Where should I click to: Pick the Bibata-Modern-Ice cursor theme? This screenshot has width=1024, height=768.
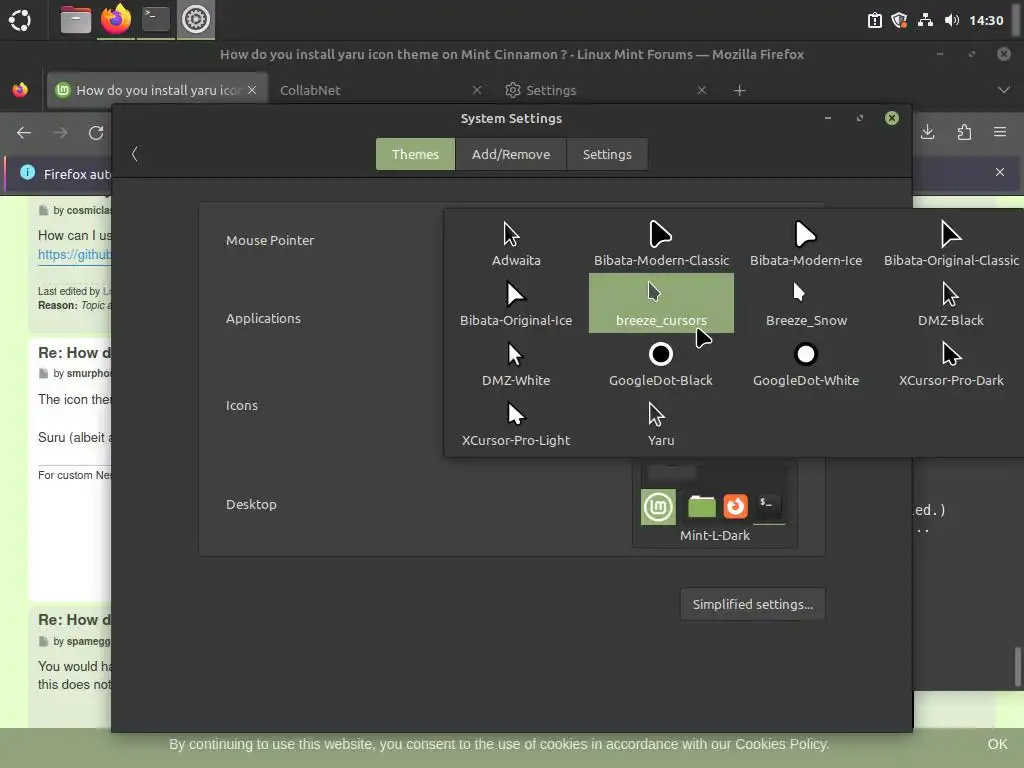point(806,244)
